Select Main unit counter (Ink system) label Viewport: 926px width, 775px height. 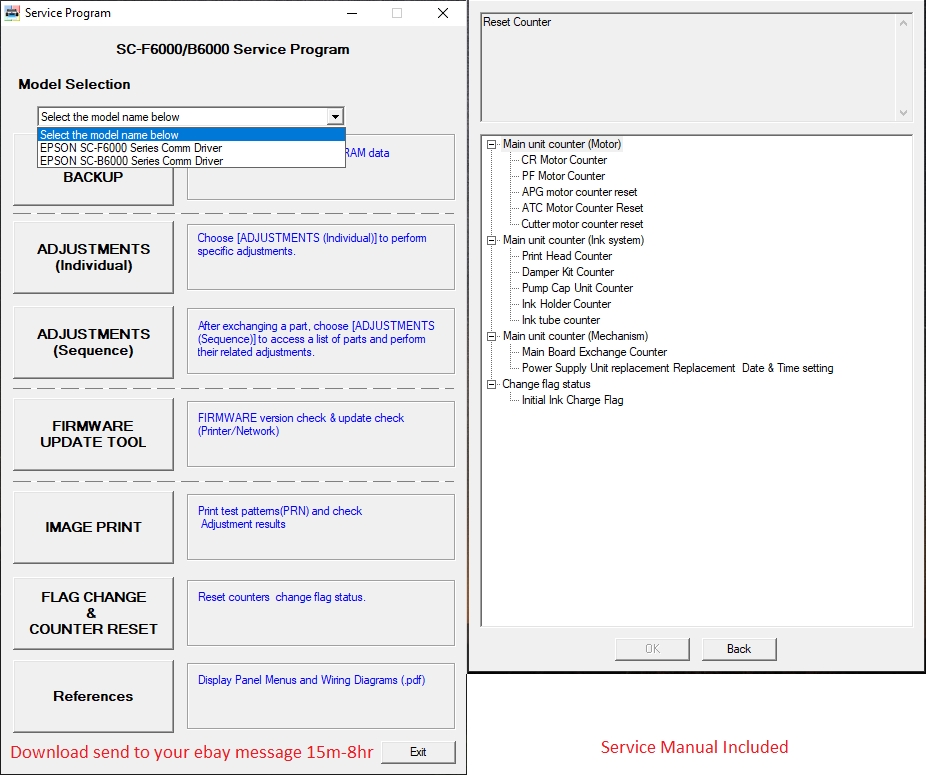click(573, 240)
